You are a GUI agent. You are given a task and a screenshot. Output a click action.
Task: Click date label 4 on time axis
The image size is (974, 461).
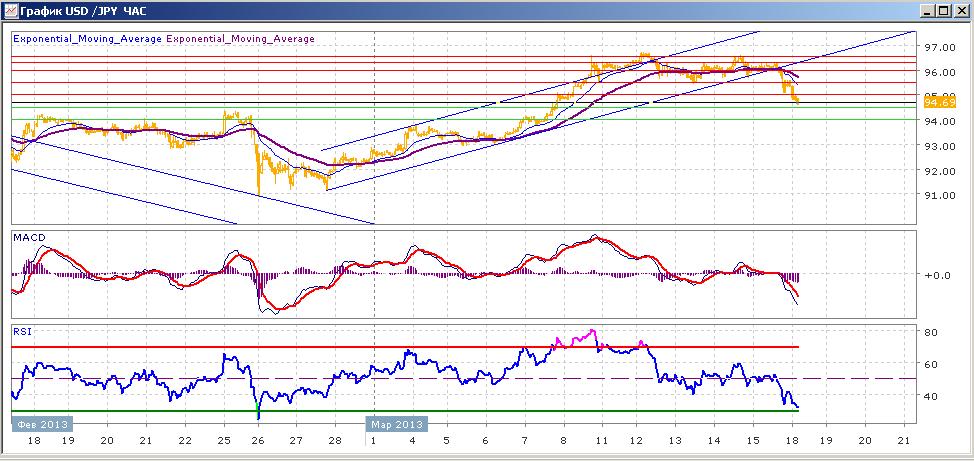click(412, 440)
